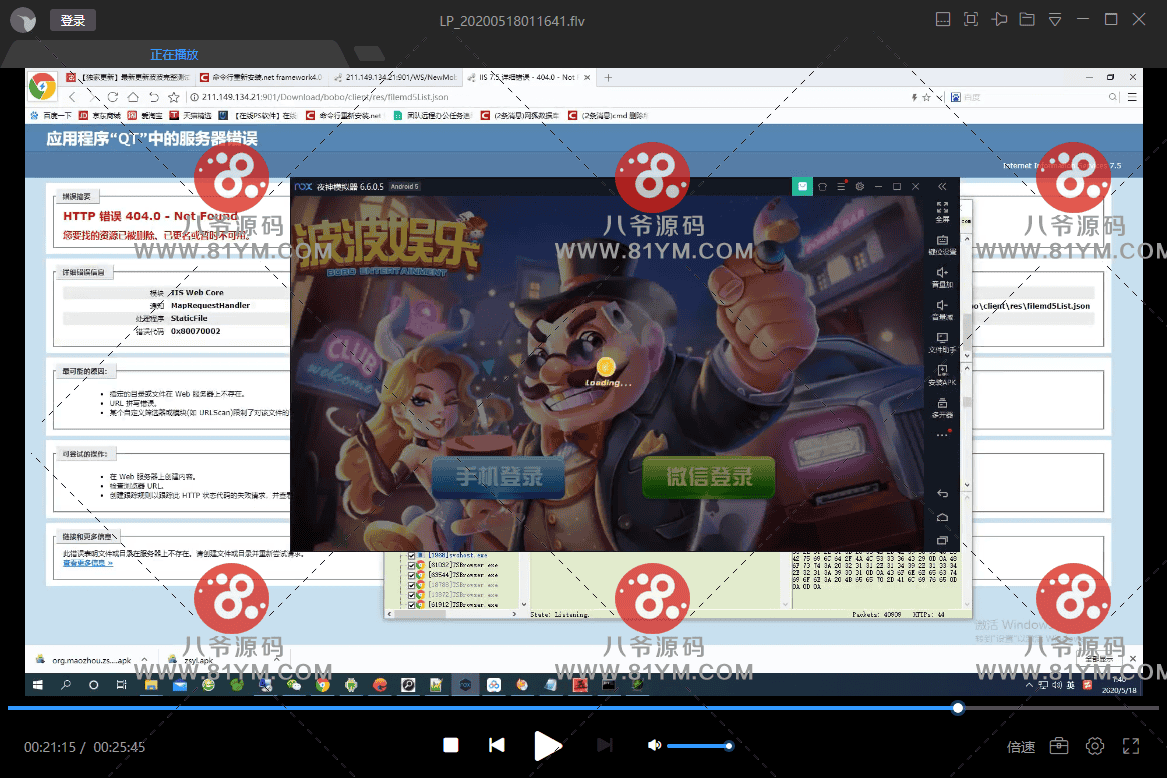Toggle checkbox for [83544] process row
The image size is (1167, 778).
tap(411, 575)
